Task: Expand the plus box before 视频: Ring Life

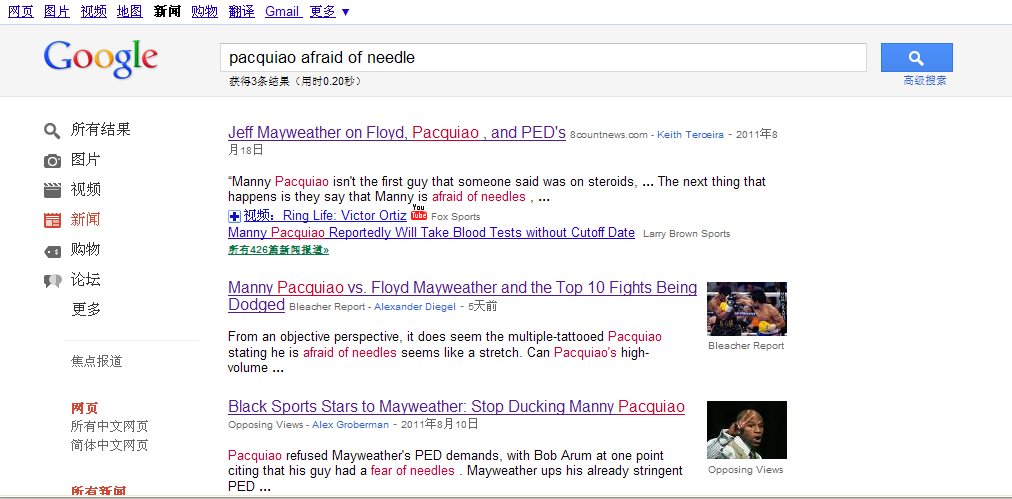Action: click(x=235, y=216)
